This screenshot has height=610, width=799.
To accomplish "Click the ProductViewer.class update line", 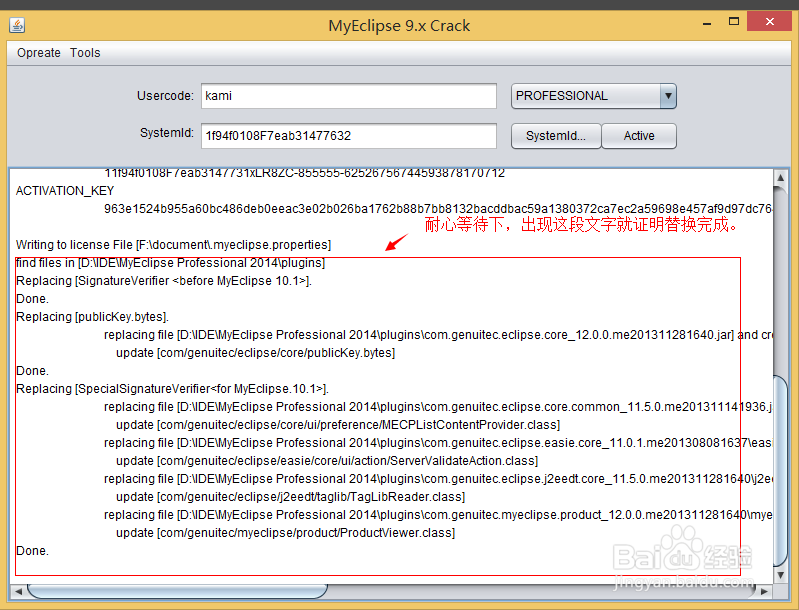I will pyautogui.click(x=285, y=533).
